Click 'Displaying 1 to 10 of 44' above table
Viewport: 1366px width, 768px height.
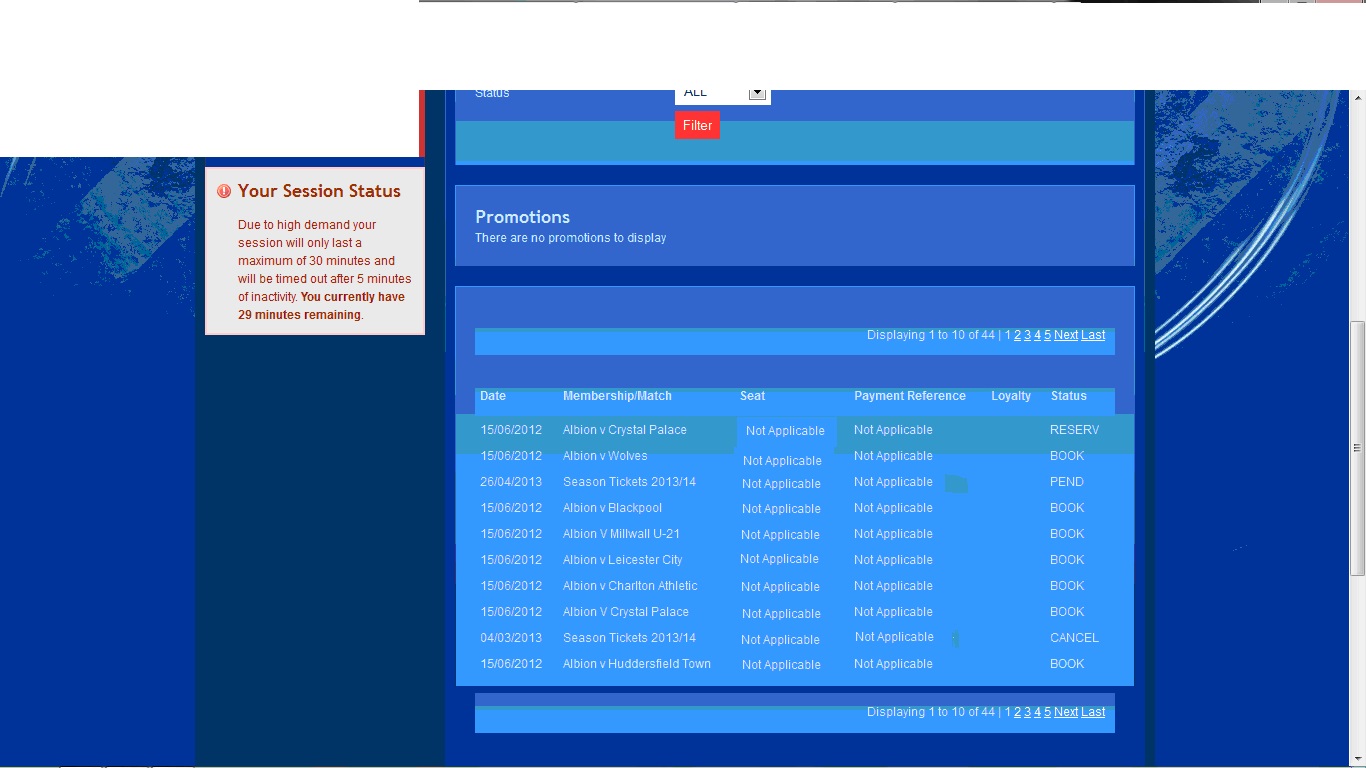(x=931, y=335)
